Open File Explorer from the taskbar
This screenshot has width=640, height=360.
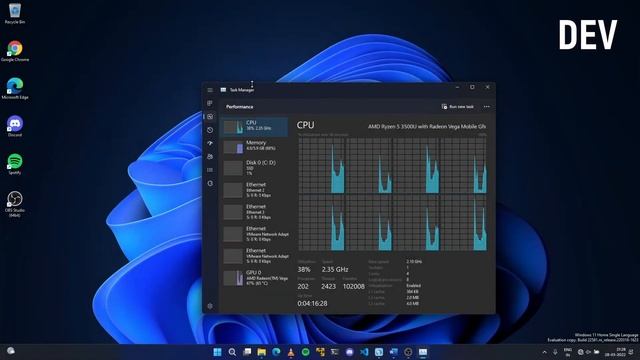[x=262, y=352]
